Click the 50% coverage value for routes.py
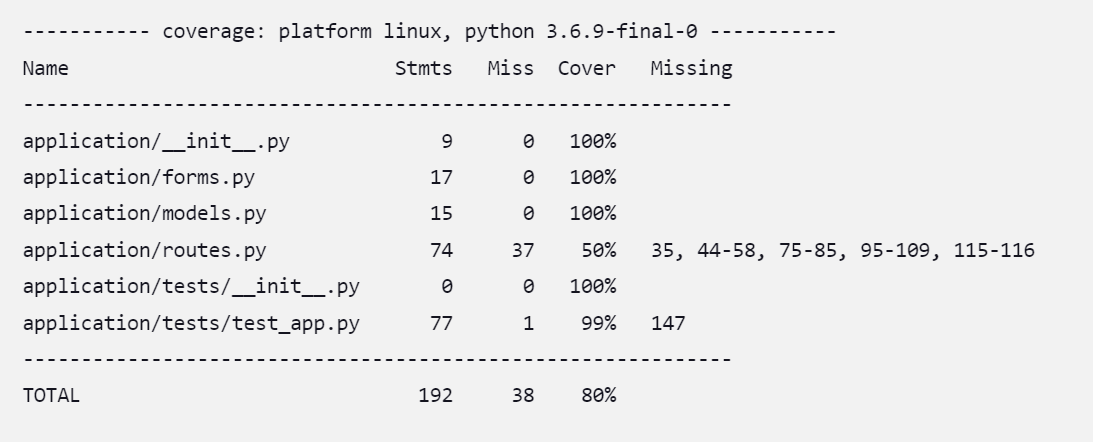This screenshot has height=442, width=1093. [x=599, y=250]
